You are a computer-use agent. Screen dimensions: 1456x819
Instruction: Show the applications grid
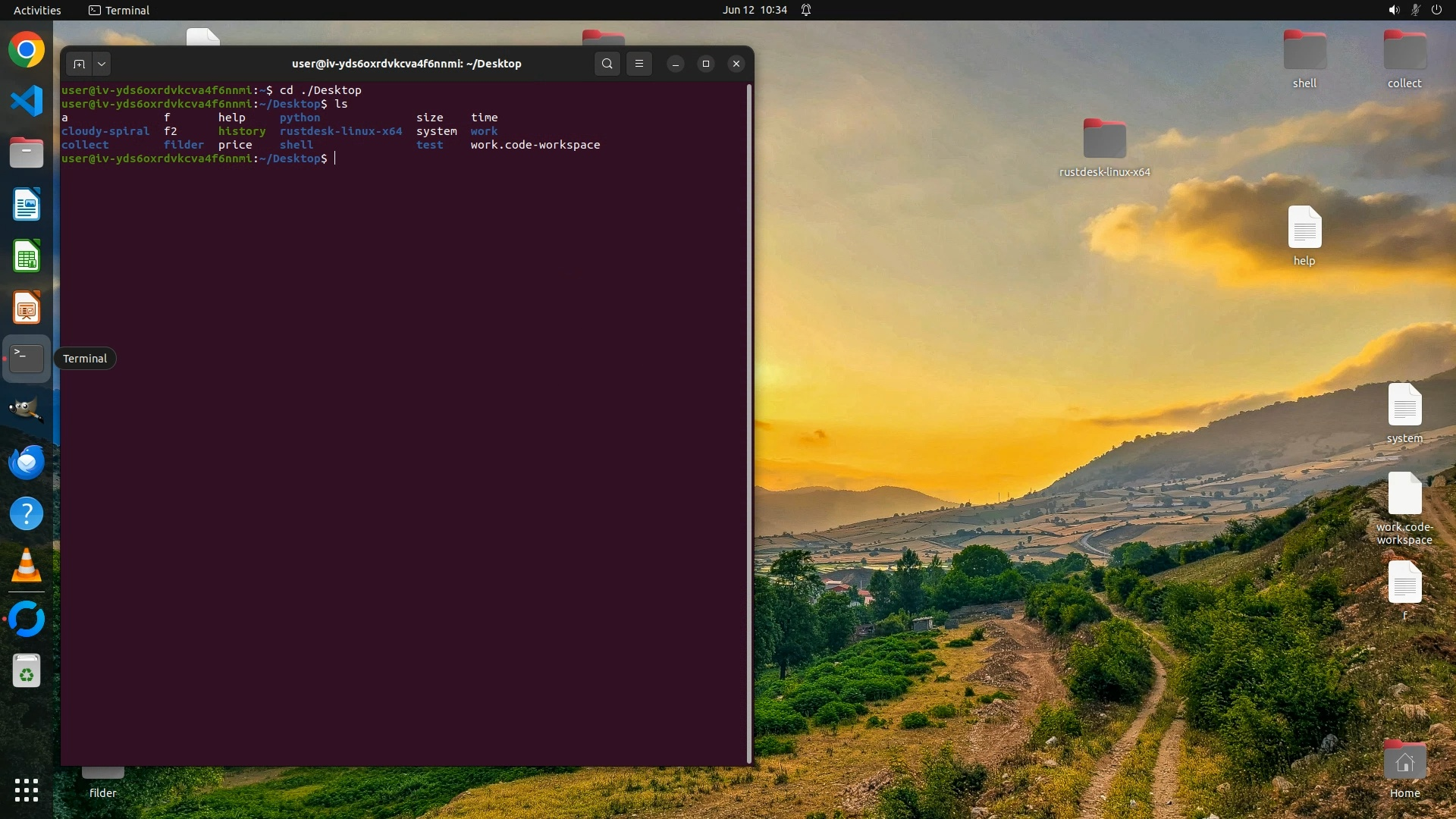[x=27, y=790]
